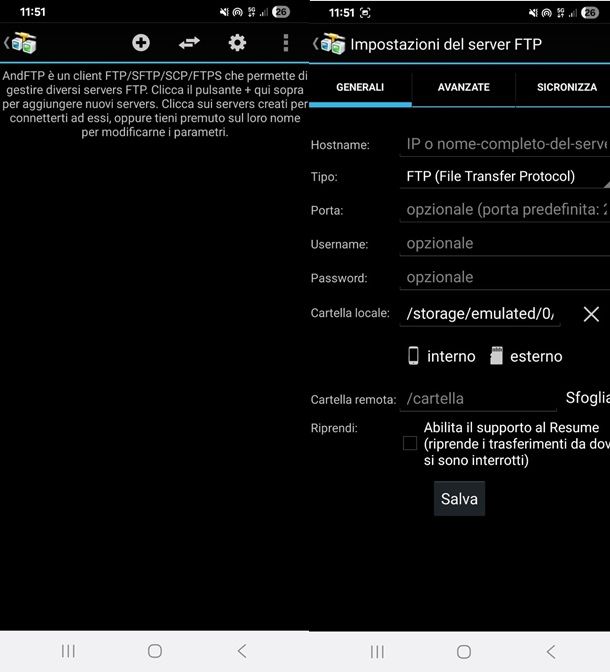Tap the 'Riprendi:' label

click(x=334, y=428)
